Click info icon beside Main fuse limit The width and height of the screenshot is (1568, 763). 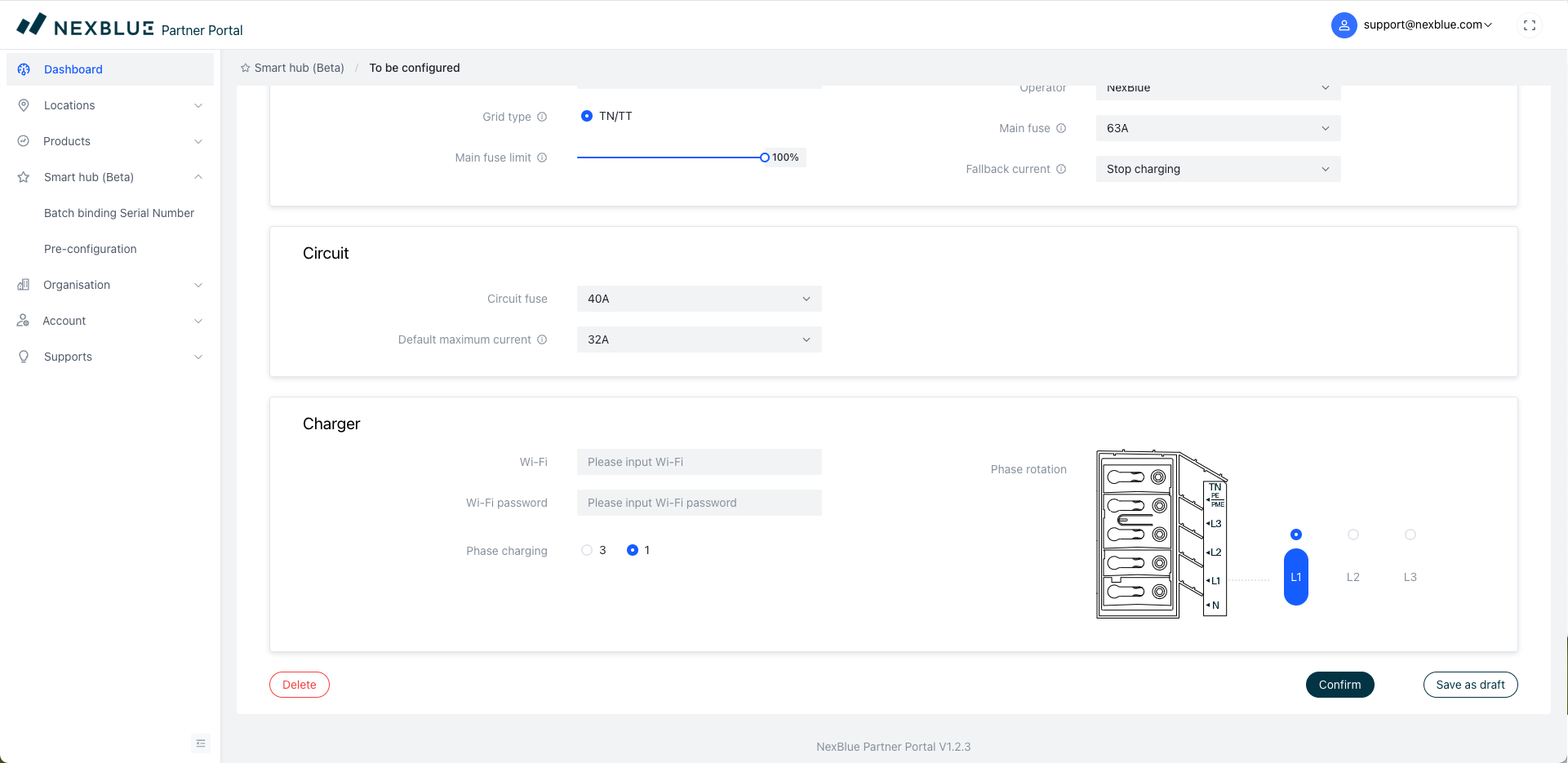[542, 157]
